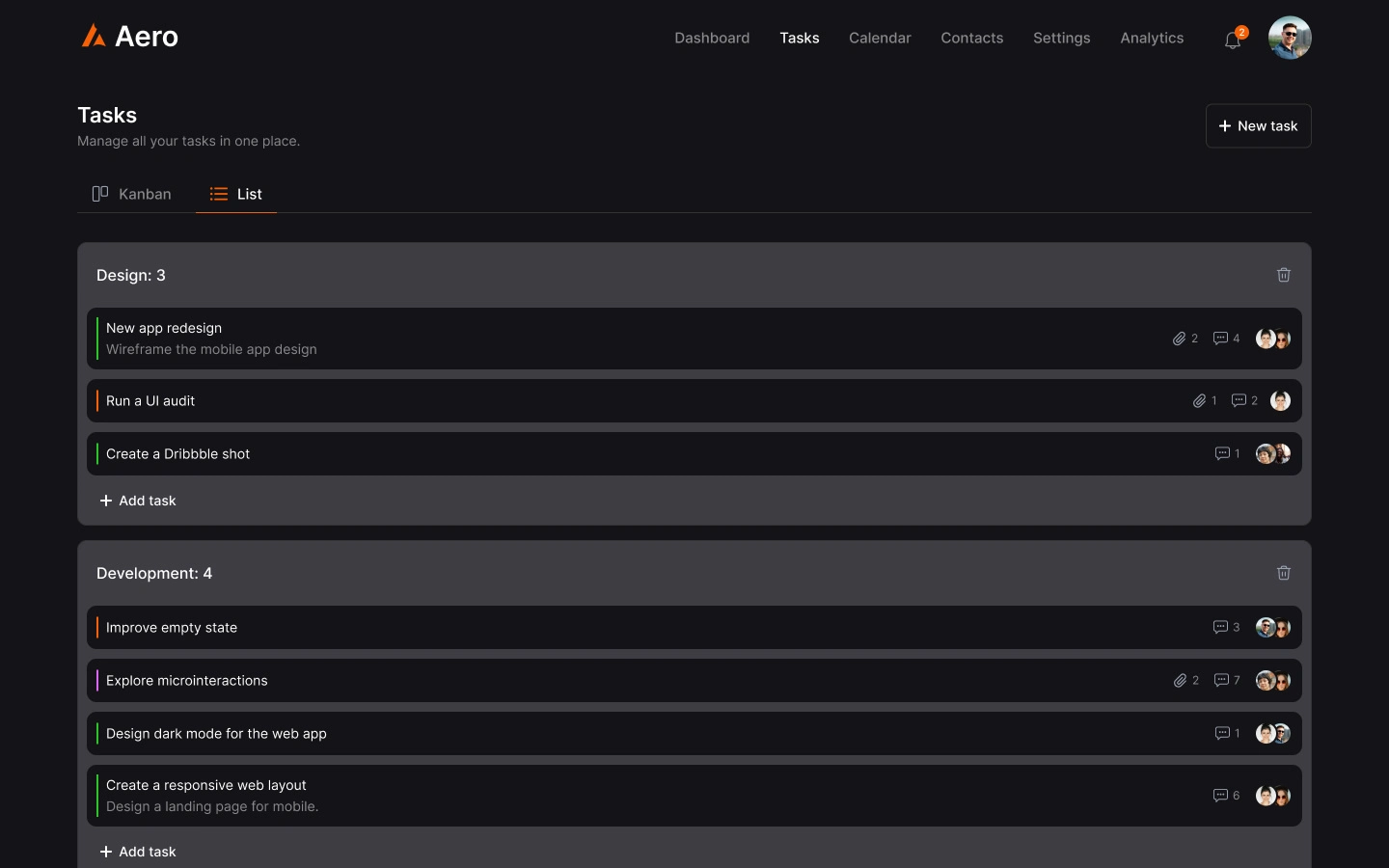Switch to the Kanban view tab

tap(131, 194)
